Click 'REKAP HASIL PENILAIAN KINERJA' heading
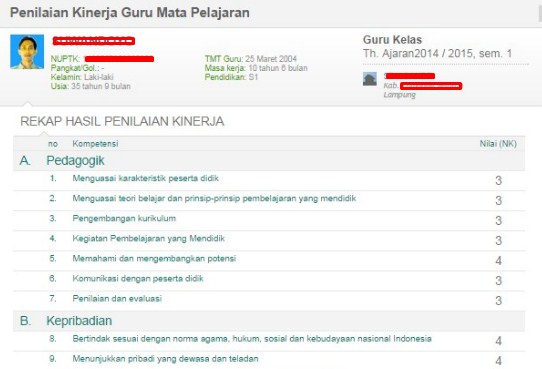Screen dimensions: 542x369 (122, 121)
